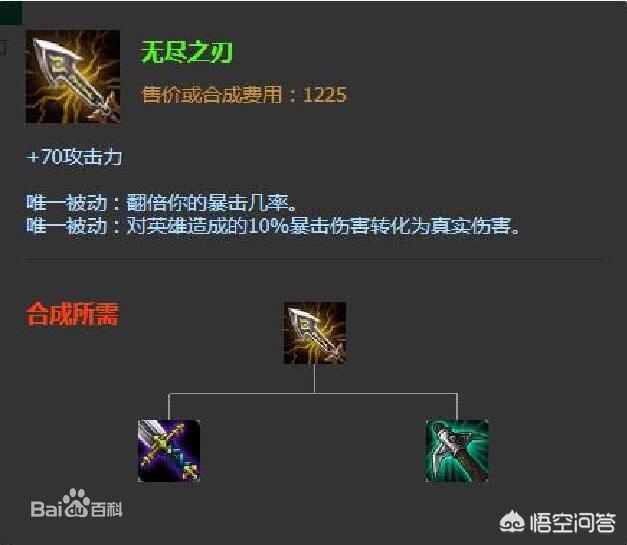This screenshot has width=627, height=545.
Task: Click the passive text about 真实伤害
Action: point(323,226)
